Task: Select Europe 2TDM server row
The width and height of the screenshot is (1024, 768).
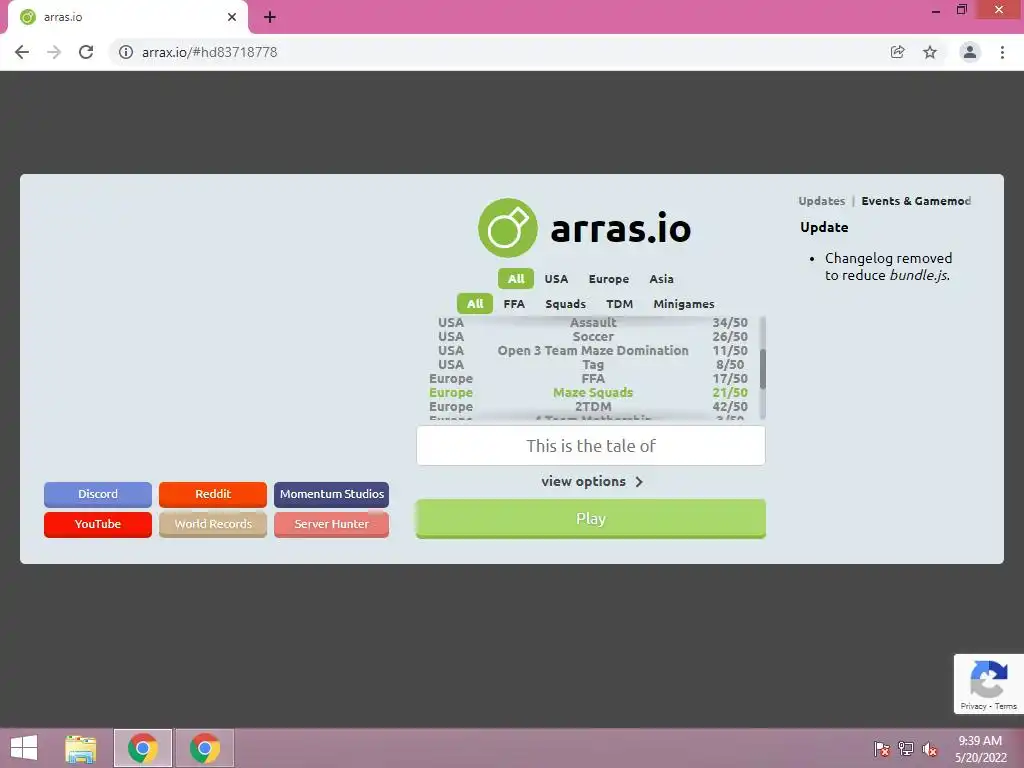Action: pyautogui.click(x=592, y=407)
